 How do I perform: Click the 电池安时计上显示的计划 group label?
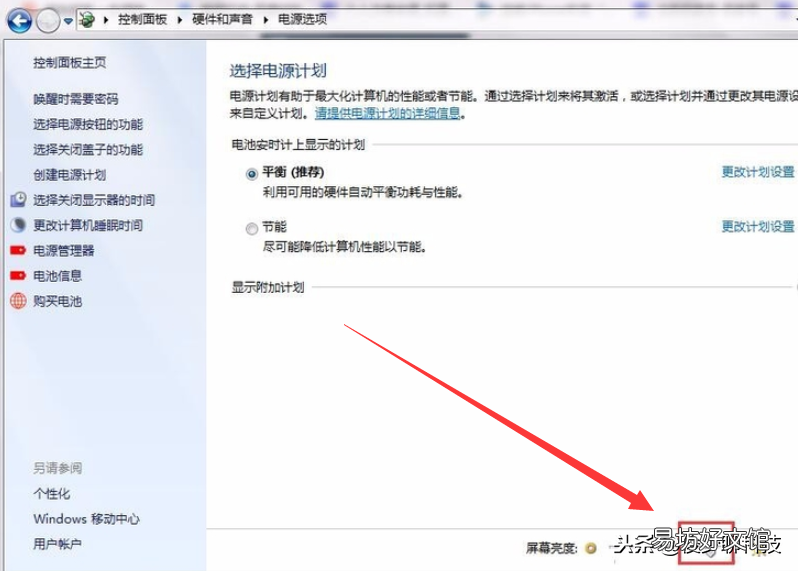[298, 145]
